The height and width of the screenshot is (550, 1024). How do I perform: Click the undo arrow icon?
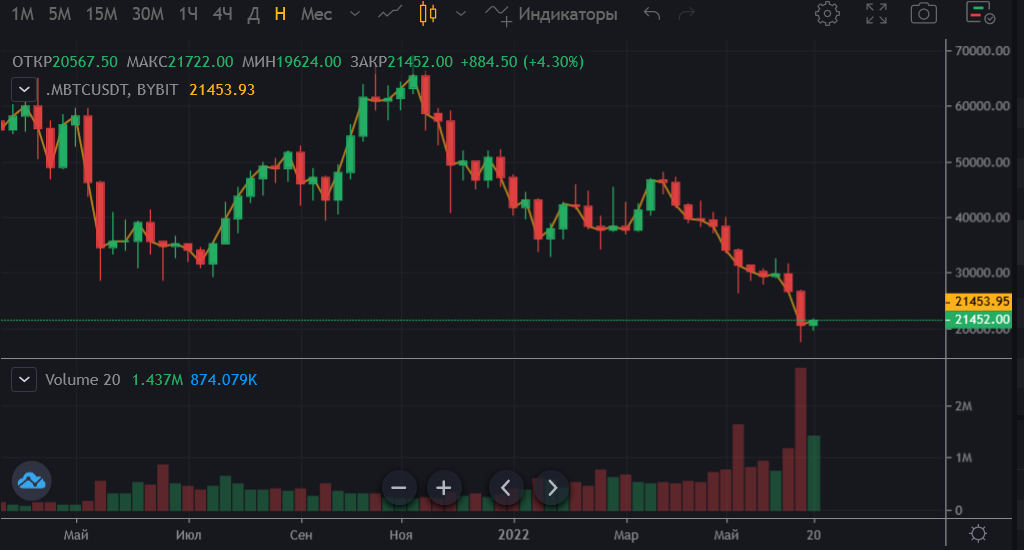click(652, 14)
